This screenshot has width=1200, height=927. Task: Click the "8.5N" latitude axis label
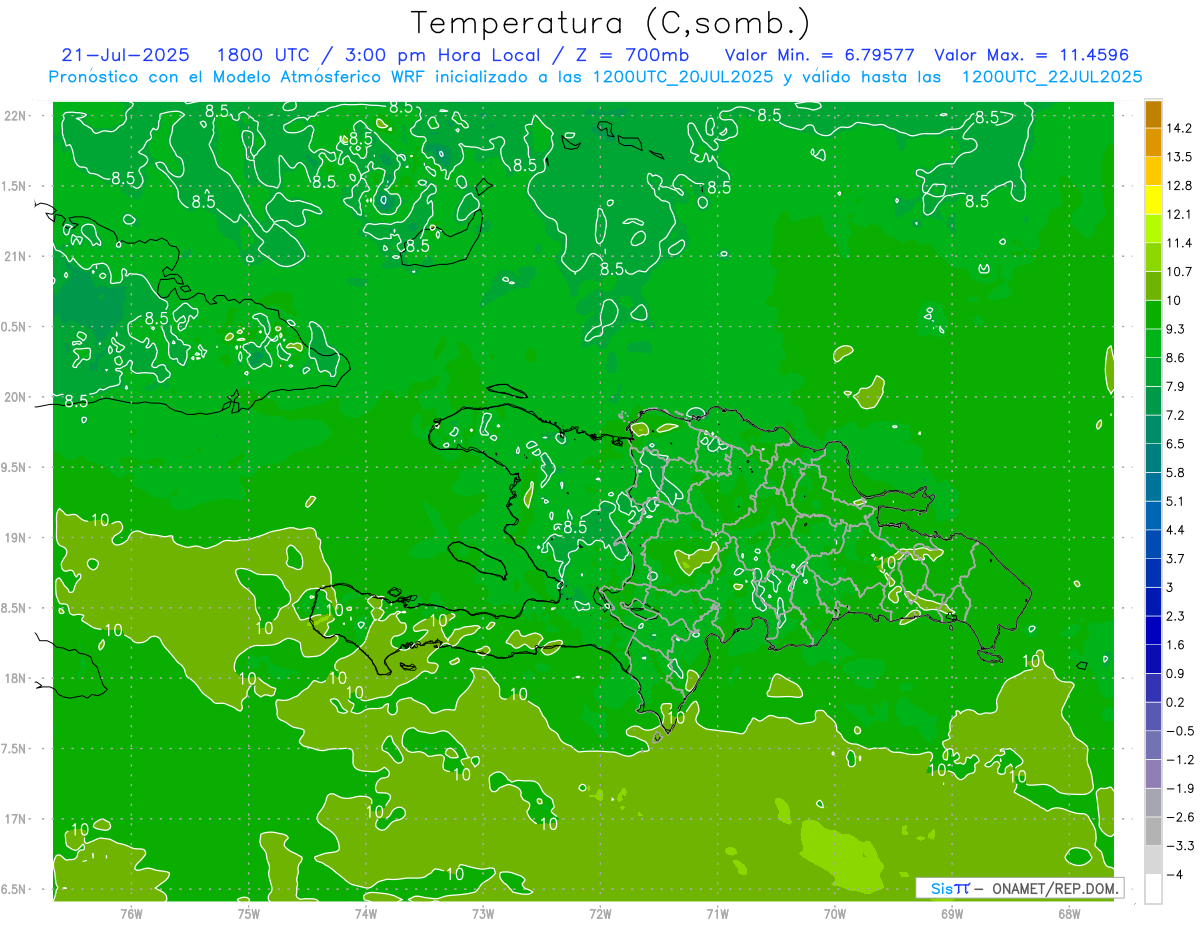[15, 608]
